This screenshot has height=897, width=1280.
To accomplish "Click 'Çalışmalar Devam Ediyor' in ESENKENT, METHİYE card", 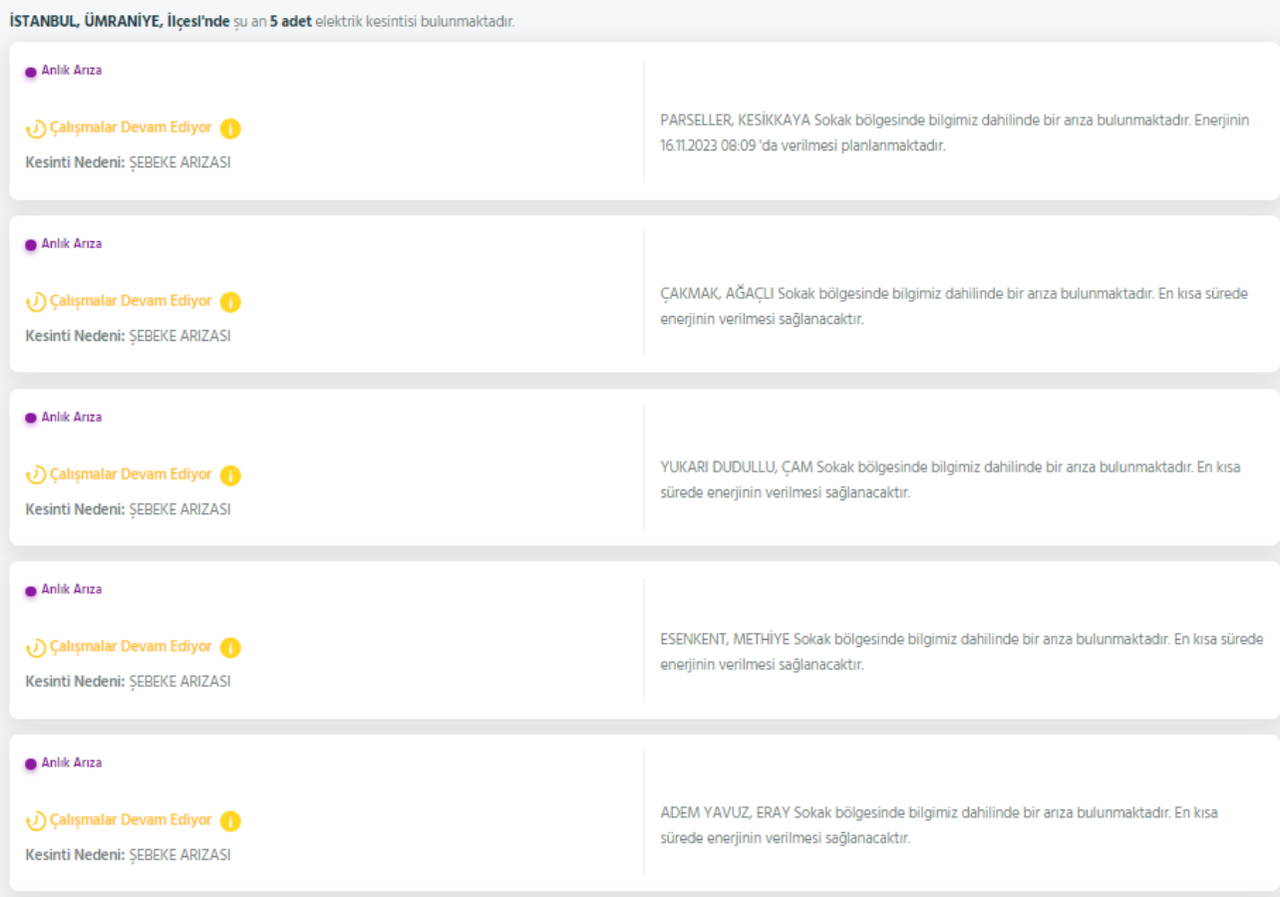I will [130, 647].
